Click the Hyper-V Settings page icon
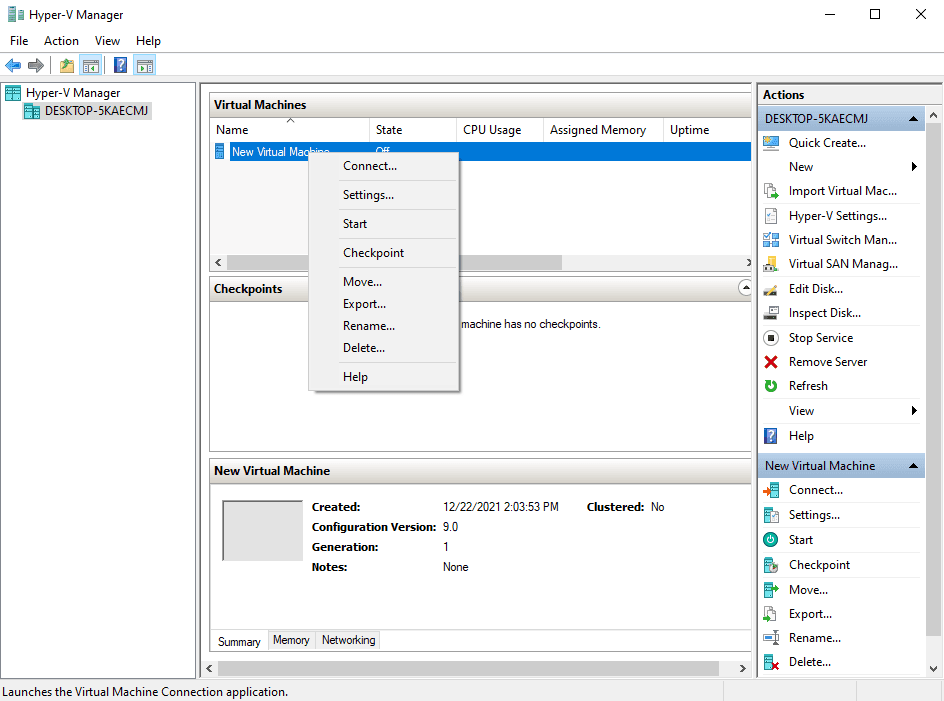This screenshot has width=944, height=701. (x=771, y=216)
